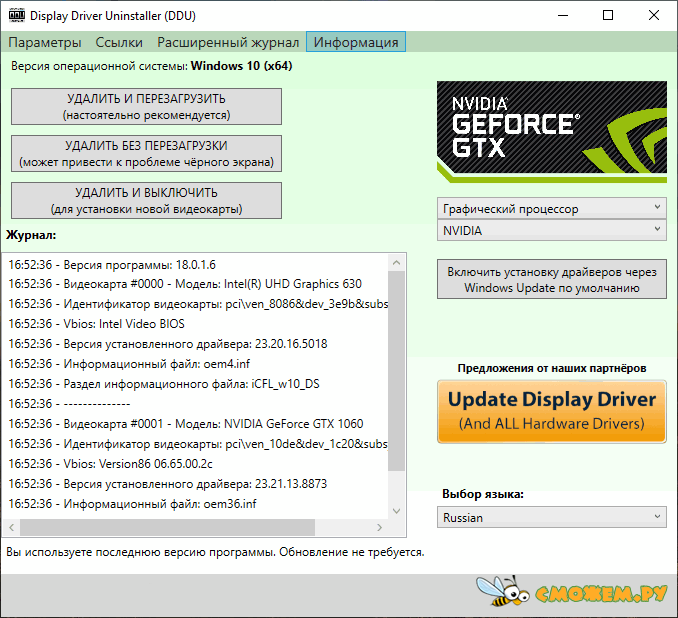Screen dimensions: 678x618
Task: Select log line 'Информационный файл: oem4.inf'
Action: click(x=129, y=364)
